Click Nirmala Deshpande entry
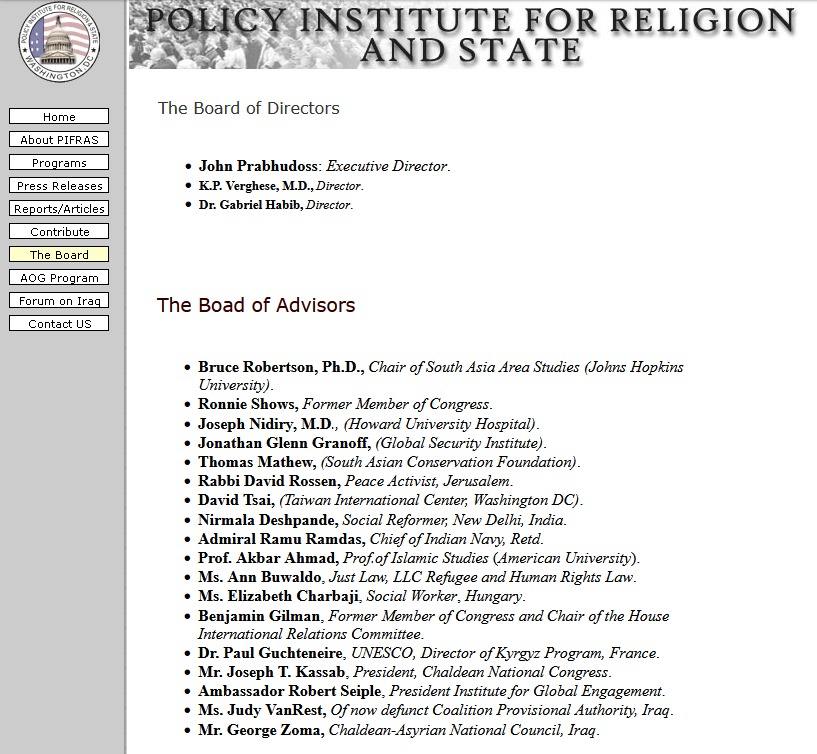Screen dimensions: 817x754 pos(382,520)
